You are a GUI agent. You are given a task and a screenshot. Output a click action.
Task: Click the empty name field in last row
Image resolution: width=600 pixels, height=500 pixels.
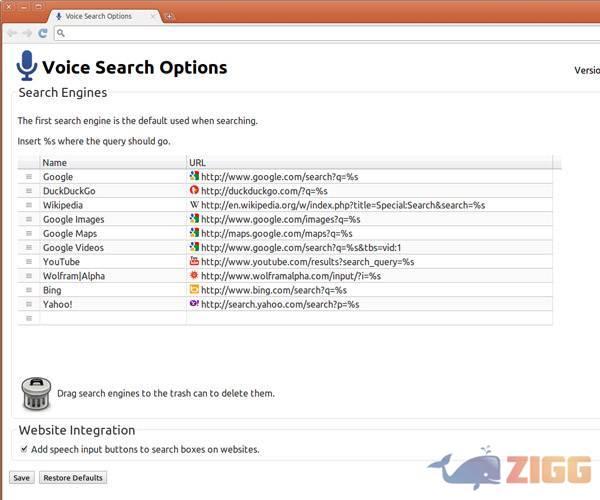112,318
